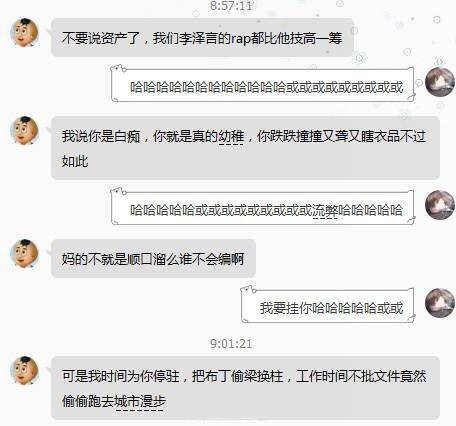
Task: Click the 8:57:11 timestamp
Action: pos(231,6)
